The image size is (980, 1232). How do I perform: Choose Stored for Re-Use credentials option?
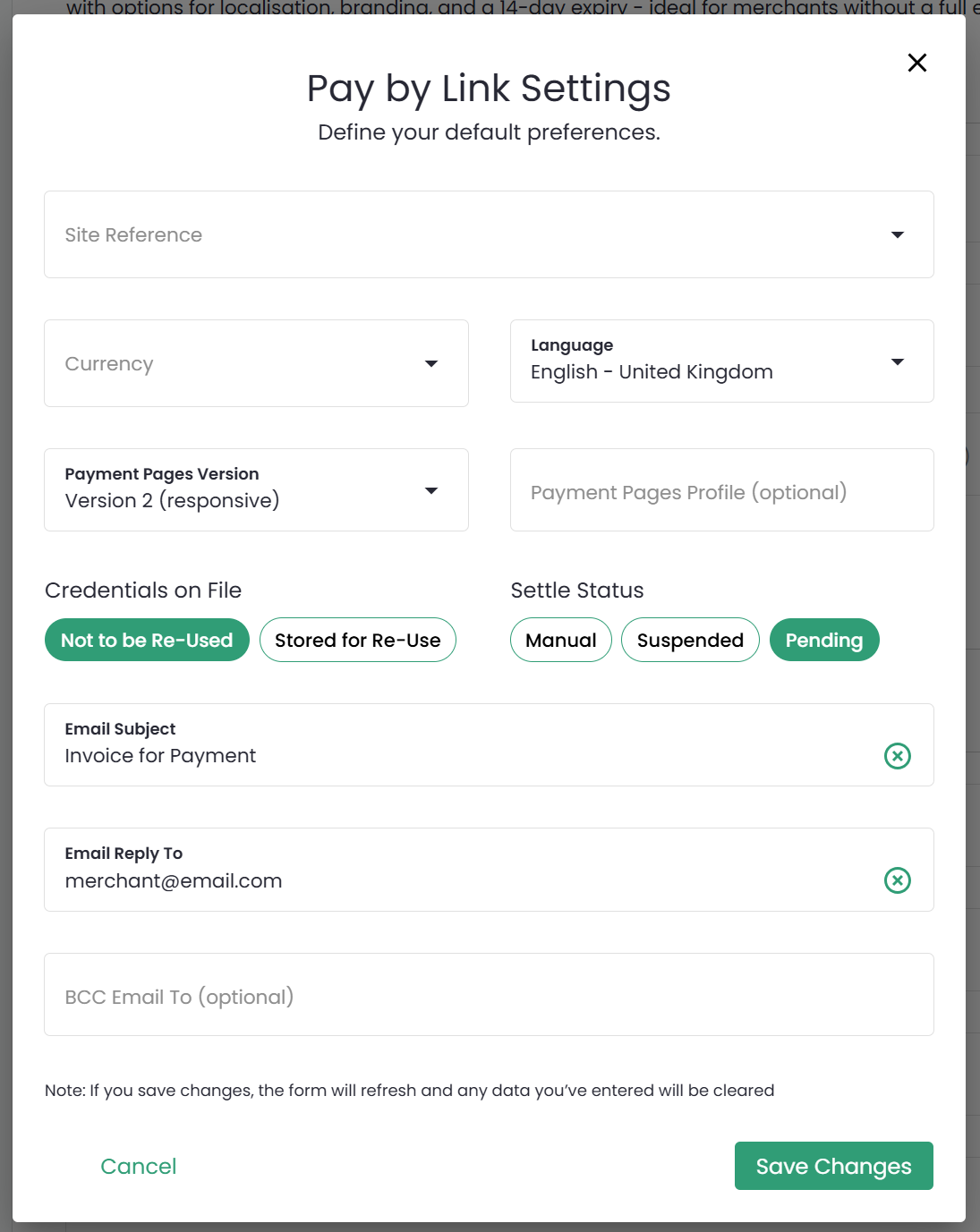coord(357,640)
